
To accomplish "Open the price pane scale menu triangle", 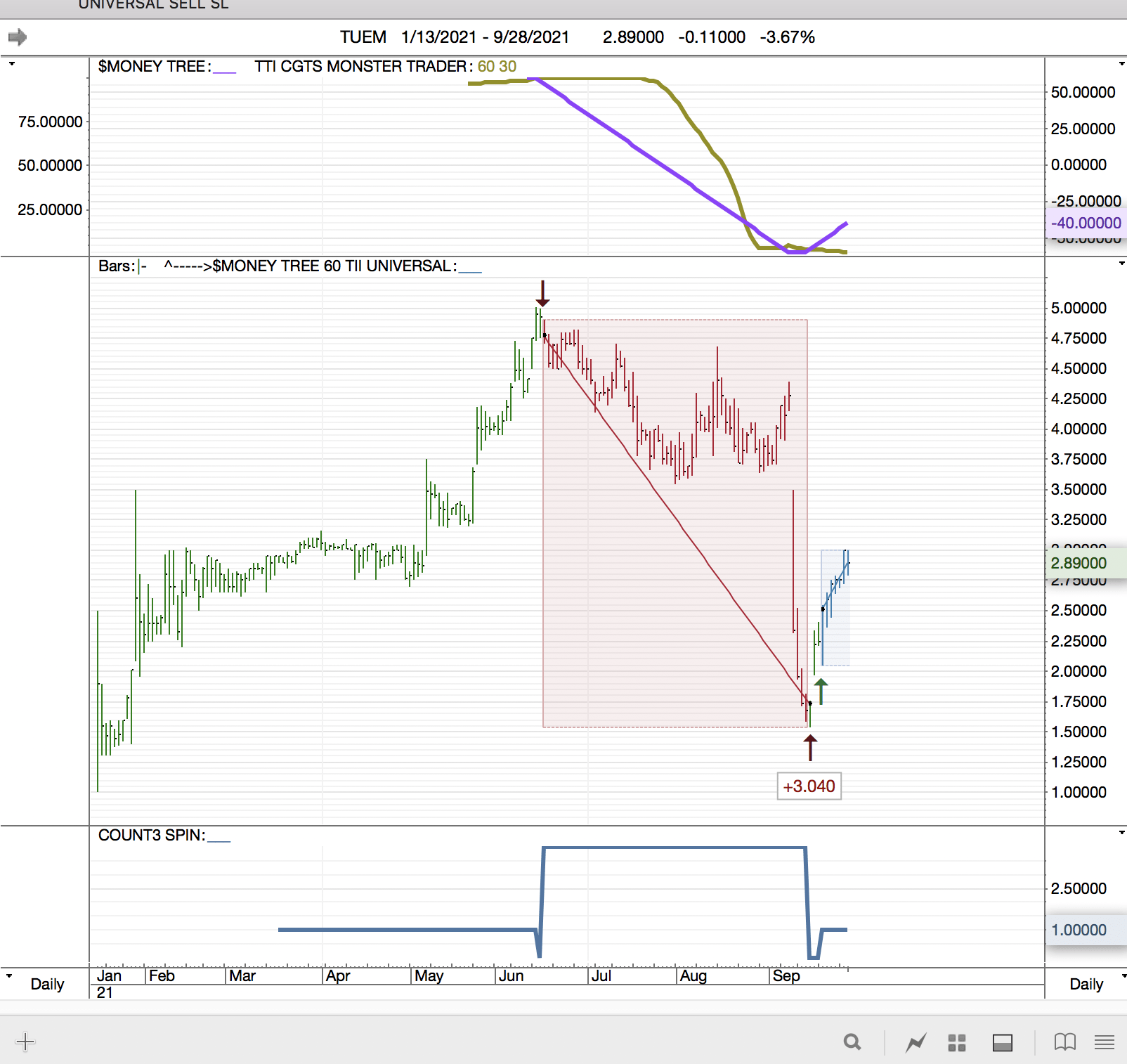I will [x=1121, y=264].
